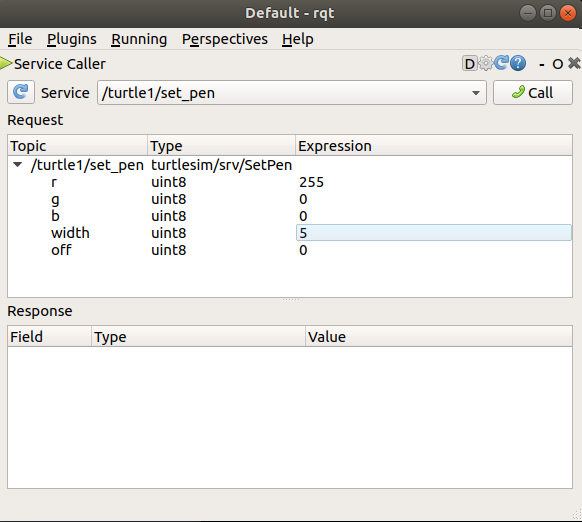The width and height of the screenshot is (582, 522).
Task: Click the Call button
Action: tap(533, 93)
